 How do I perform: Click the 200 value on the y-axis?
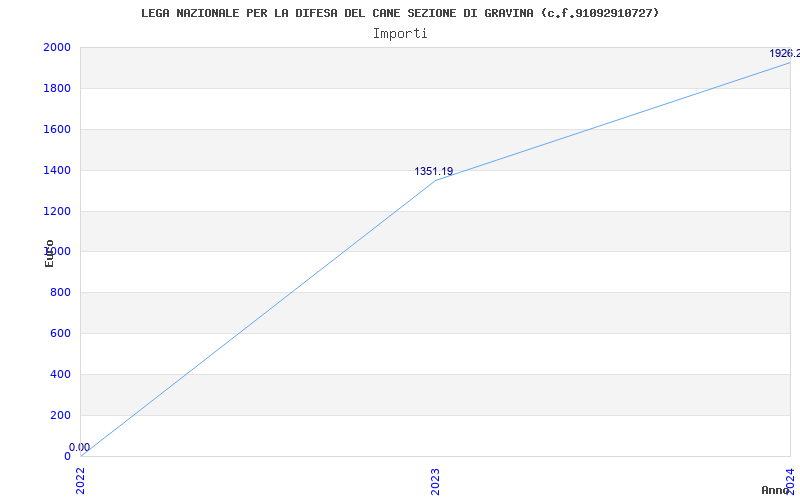click(60, 415)
